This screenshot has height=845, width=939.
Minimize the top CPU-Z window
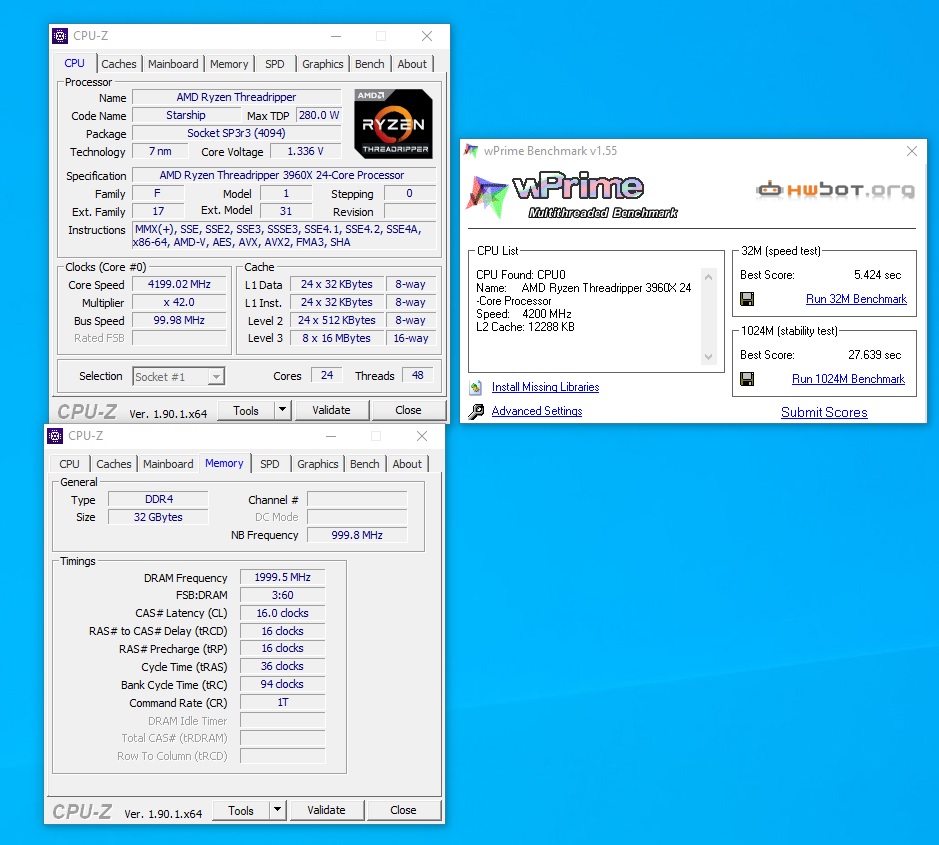pos(336,36)
